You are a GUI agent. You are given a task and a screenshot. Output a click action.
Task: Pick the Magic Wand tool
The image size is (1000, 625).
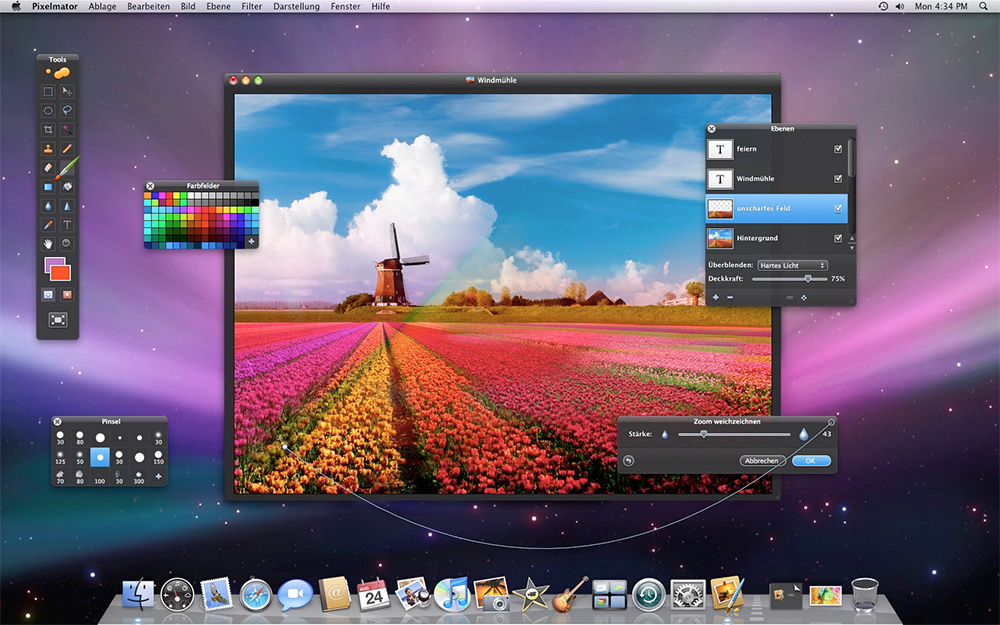click(67, 129)
